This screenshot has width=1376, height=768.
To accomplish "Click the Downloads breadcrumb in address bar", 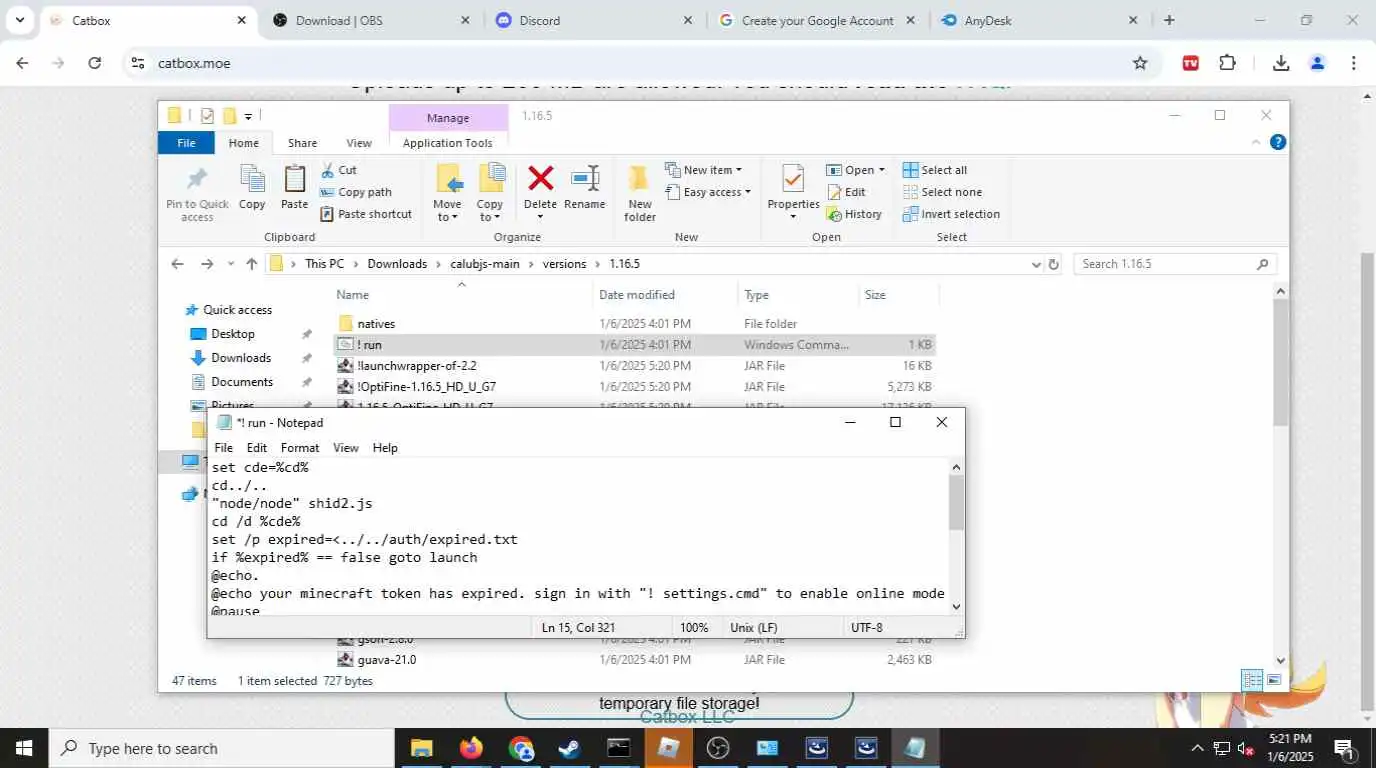I will (x=397, y=264).
